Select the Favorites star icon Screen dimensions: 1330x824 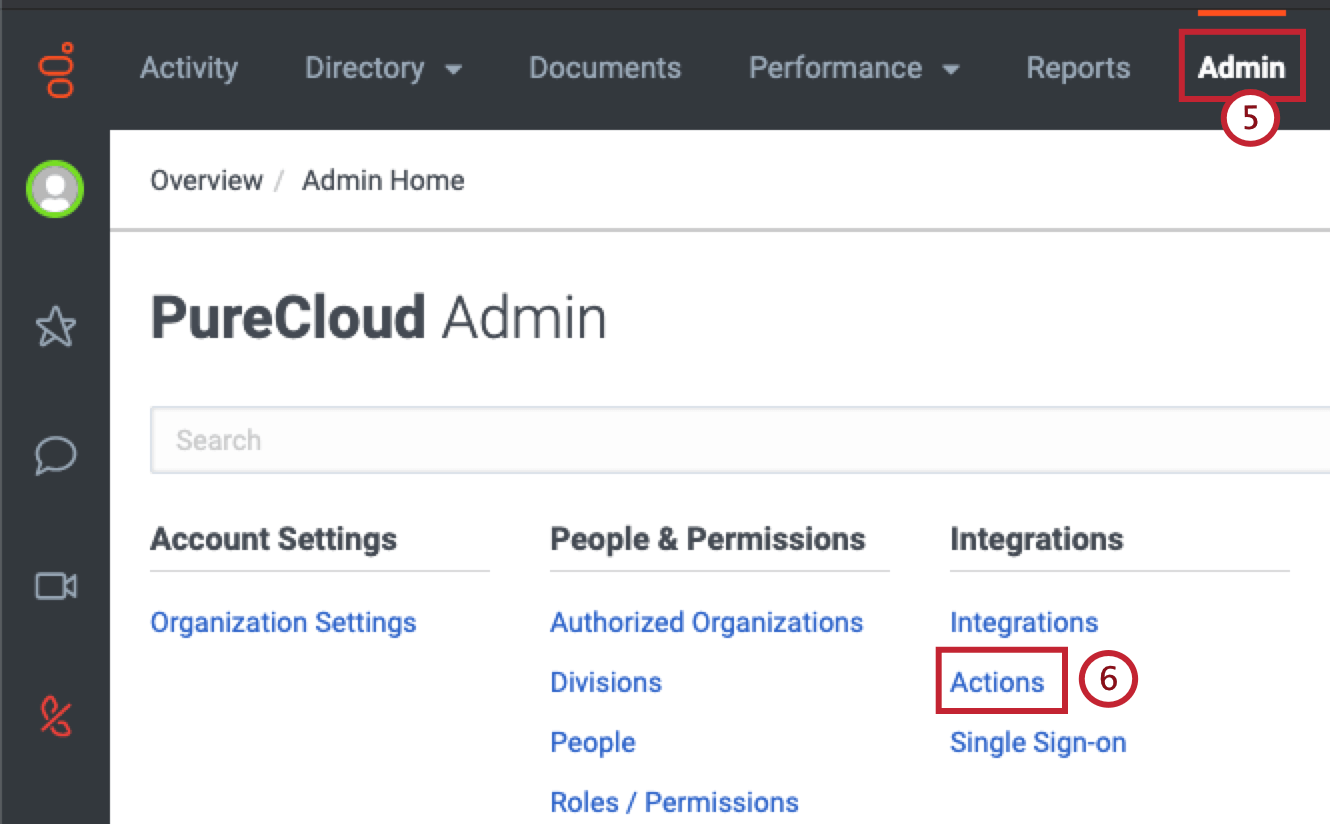[x=54, y=326]
